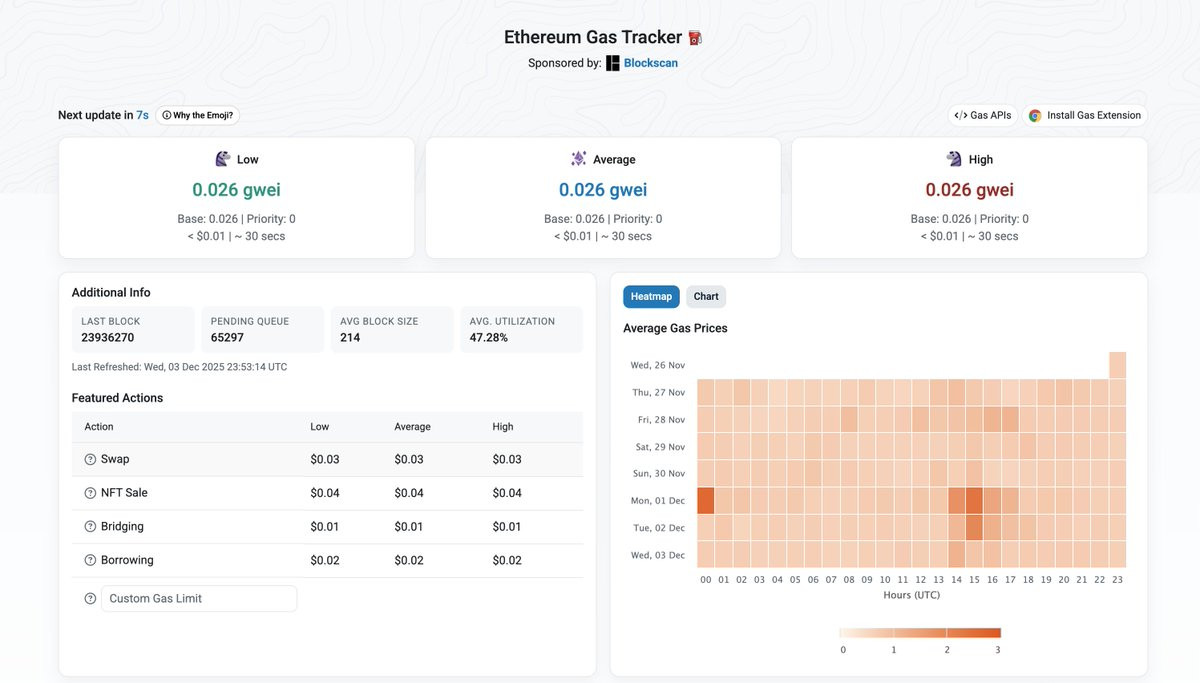Screen dimensions: 1200x683
Task: Open the Gas APIs button
Action: click(x=982, y=115)
